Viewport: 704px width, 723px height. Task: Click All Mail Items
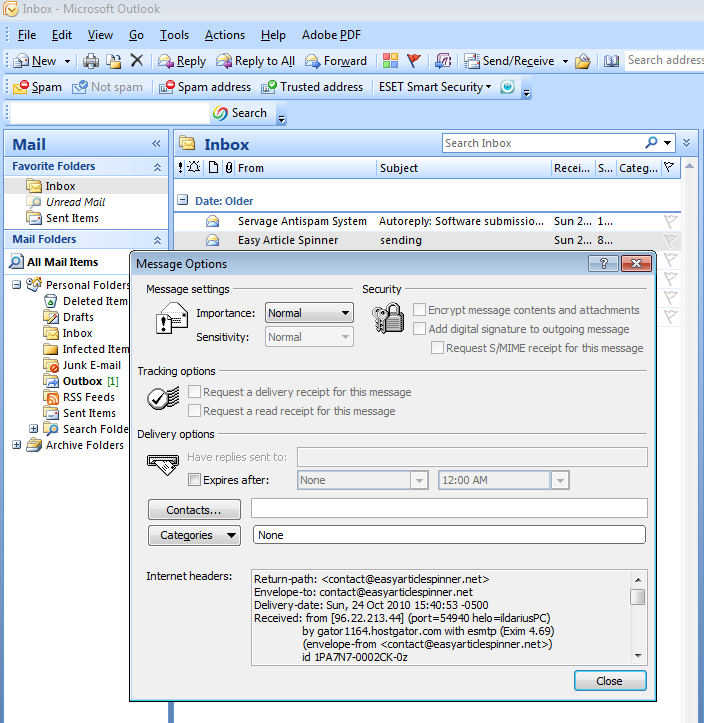62,262
